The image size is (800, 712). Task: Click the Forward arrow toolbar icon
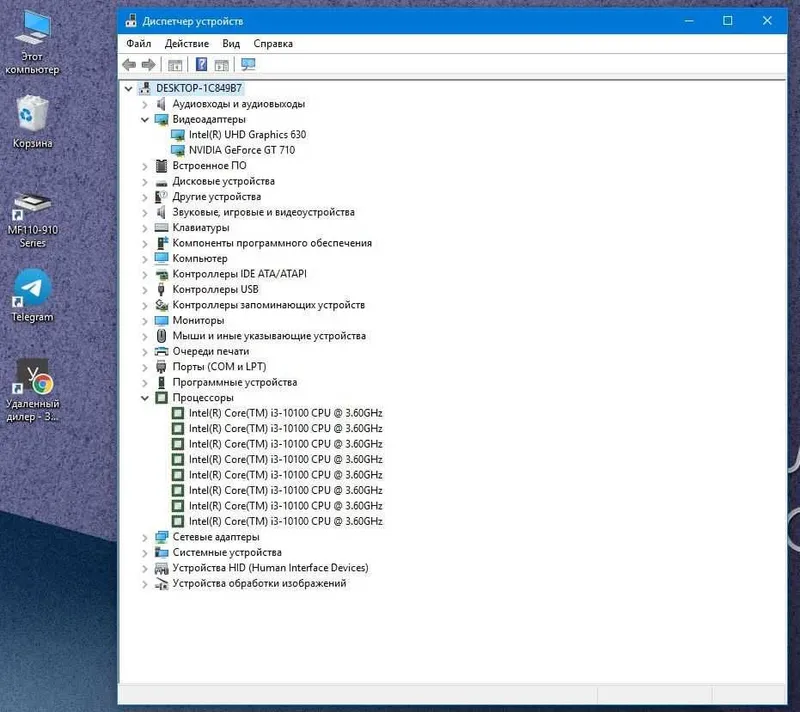point(148,65)
